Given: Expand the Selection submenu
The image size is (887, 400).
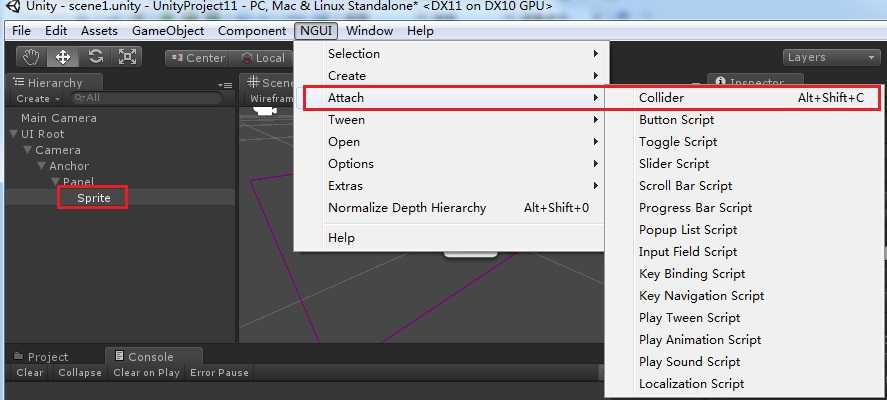Looking at the screenshot, I should coord(451,54).
